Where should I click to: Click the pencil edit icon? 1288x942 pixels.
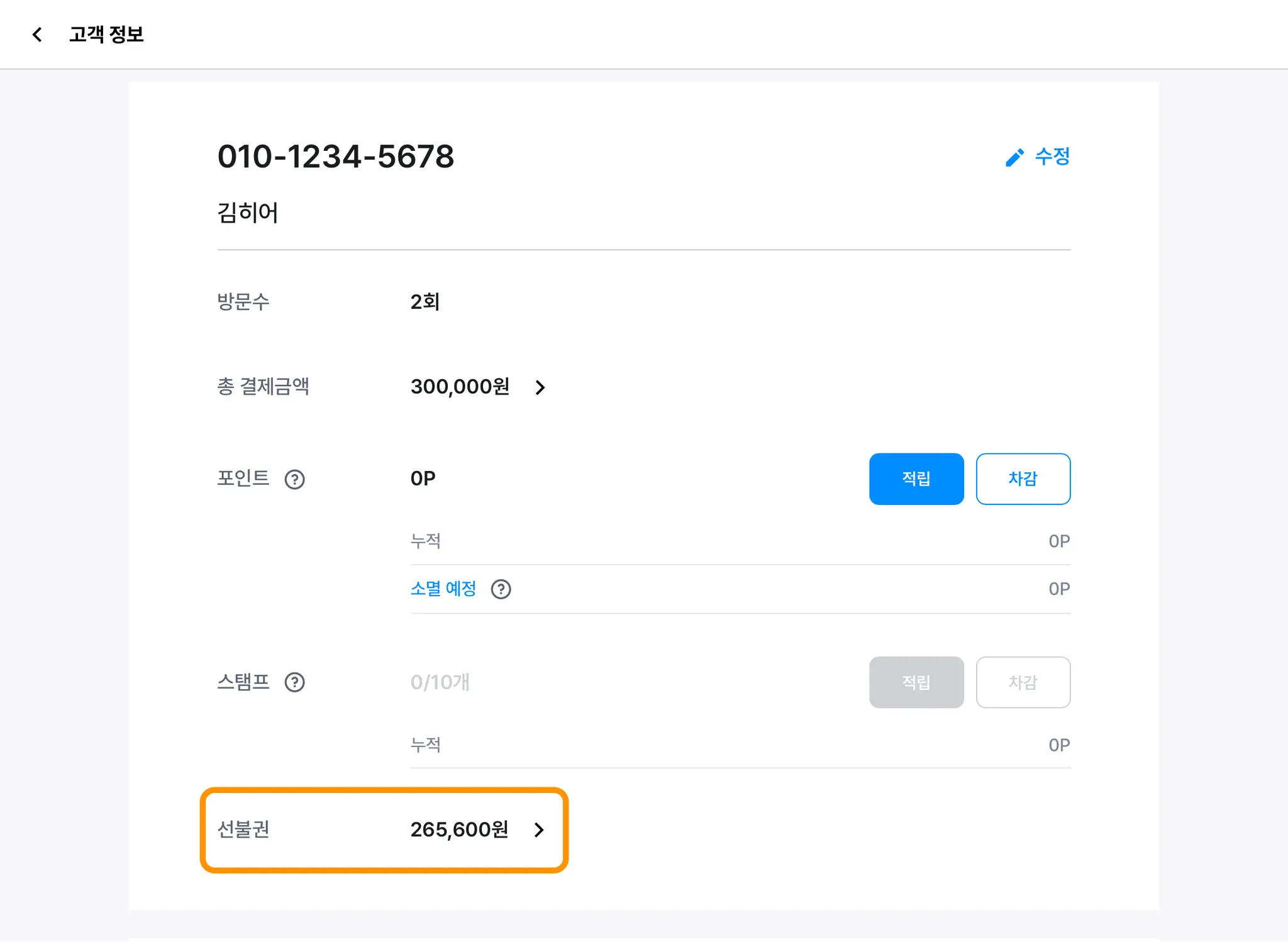[x=1014, y=157]
